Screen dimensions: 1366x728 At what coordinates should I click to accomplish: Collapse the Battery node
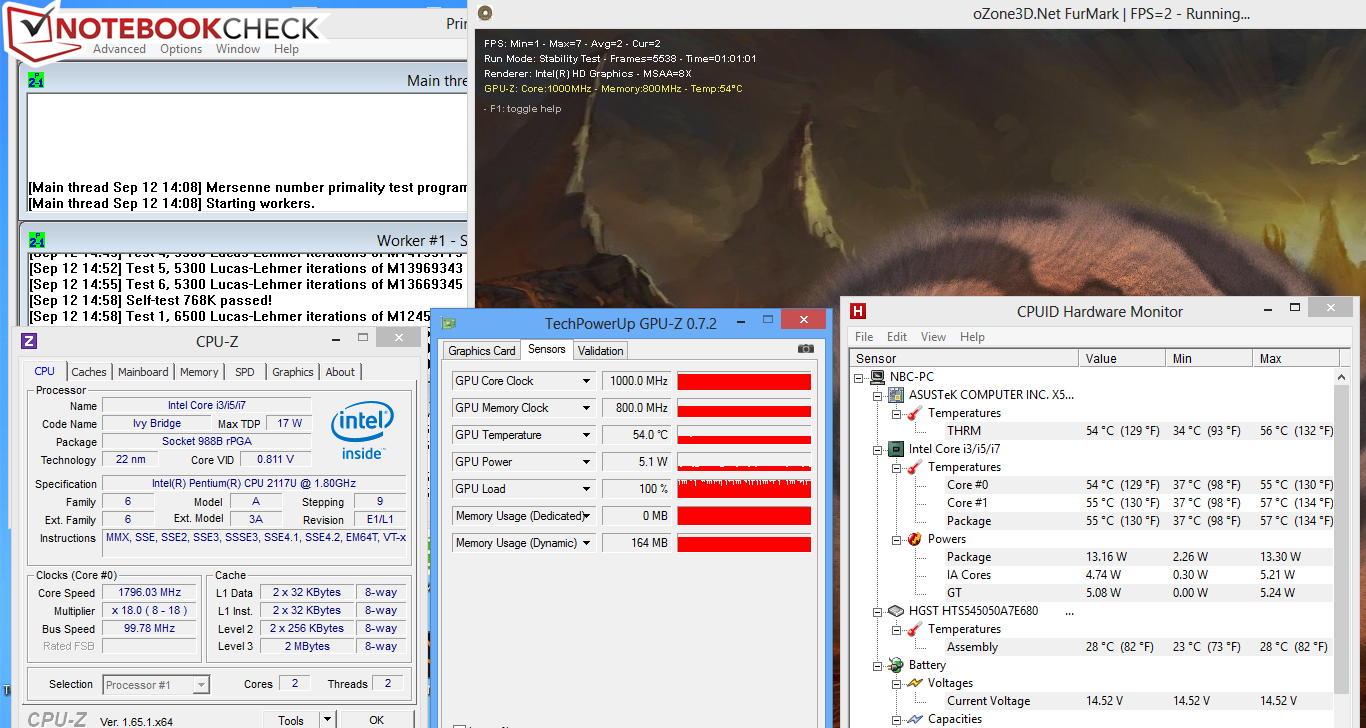click(x=878, y=665)
